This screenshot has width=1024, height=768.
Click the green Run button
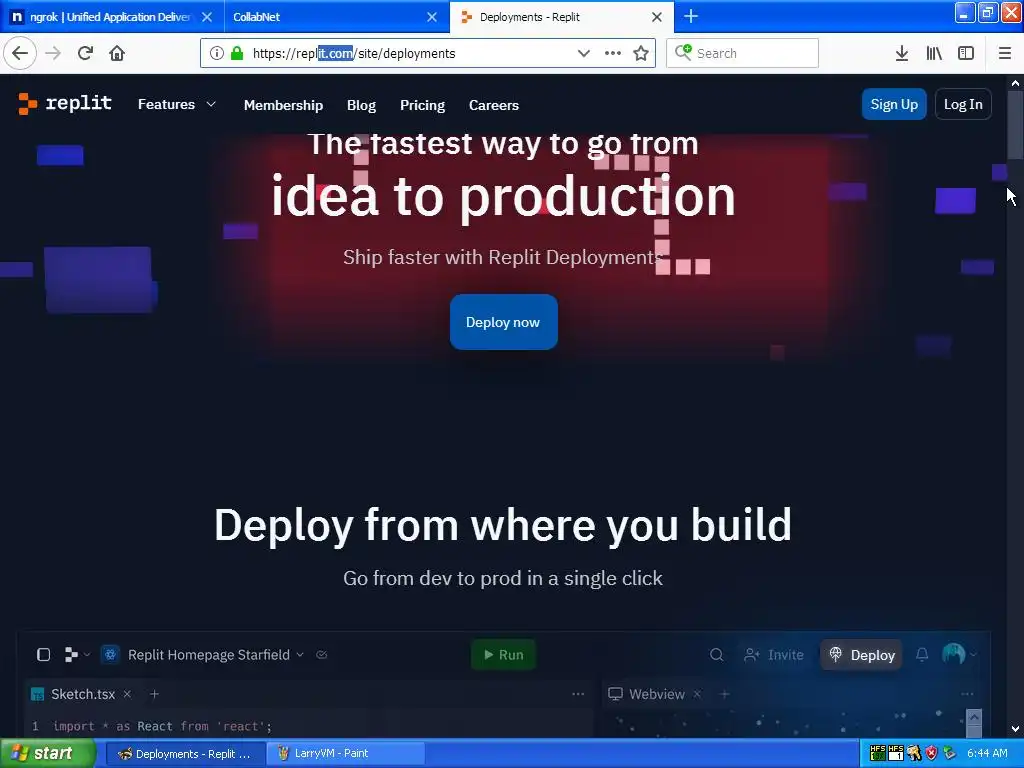504,654
